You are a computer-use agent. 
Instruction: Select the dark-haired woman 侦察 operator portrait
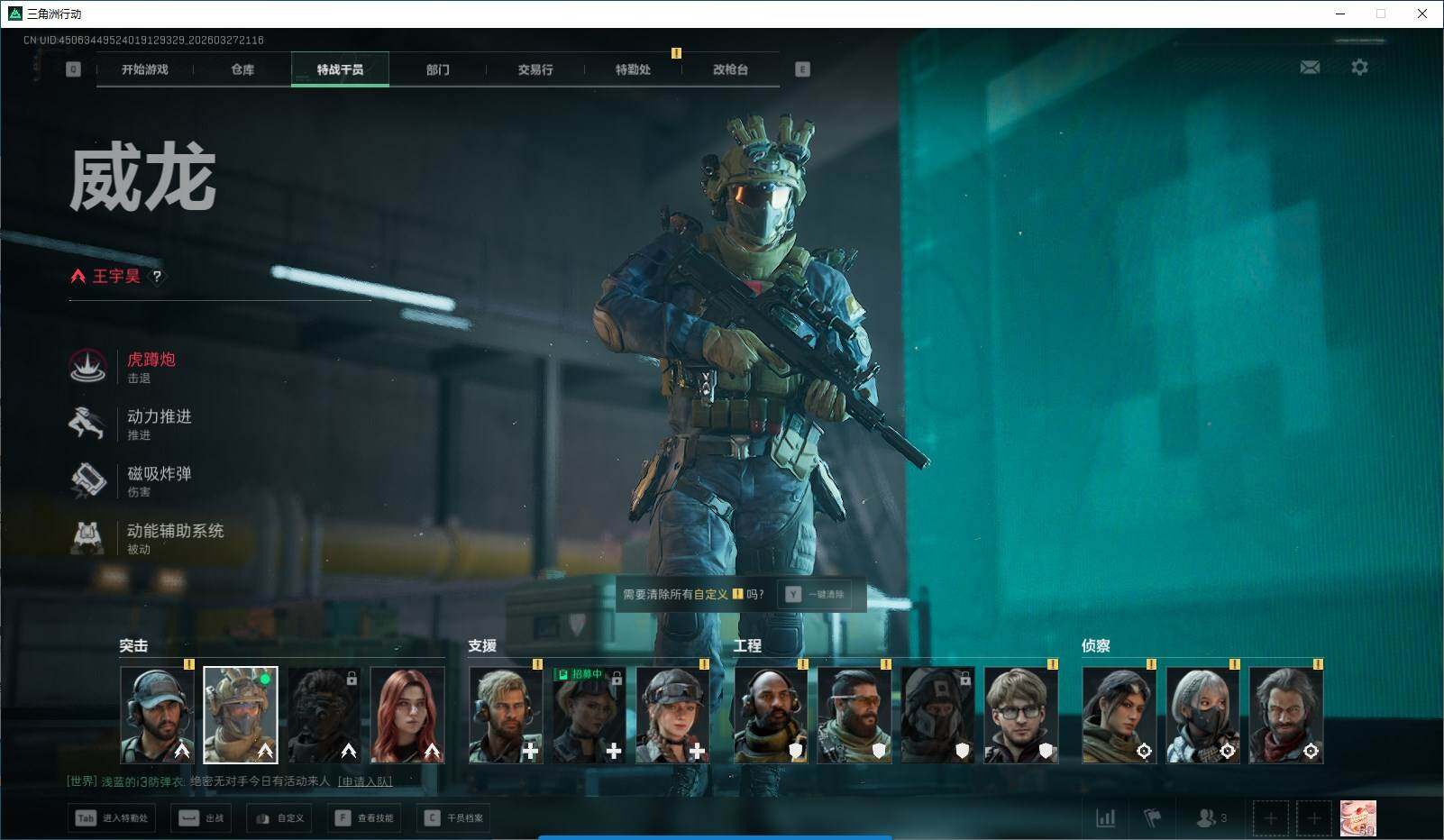click(x=1120, y=716)
